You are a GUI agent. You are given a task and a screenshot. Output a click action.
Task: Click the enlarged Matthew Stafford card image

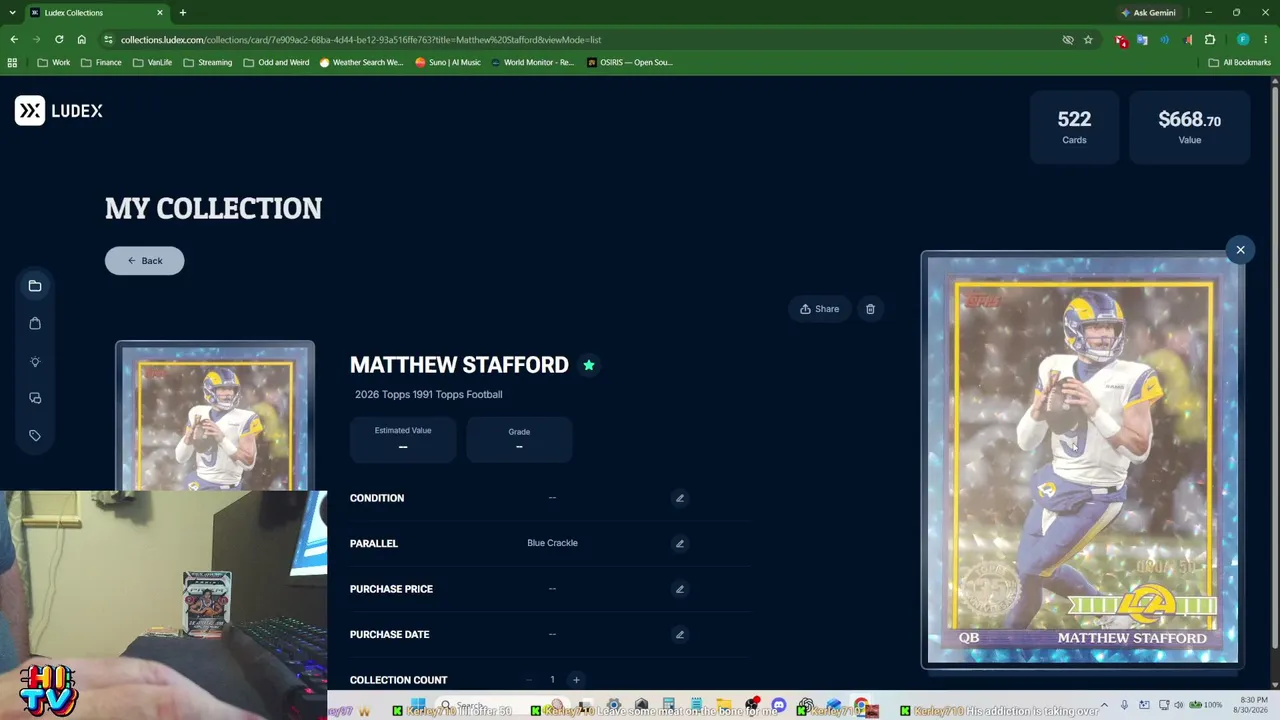pyautogui.click(x=1082, y=459)
